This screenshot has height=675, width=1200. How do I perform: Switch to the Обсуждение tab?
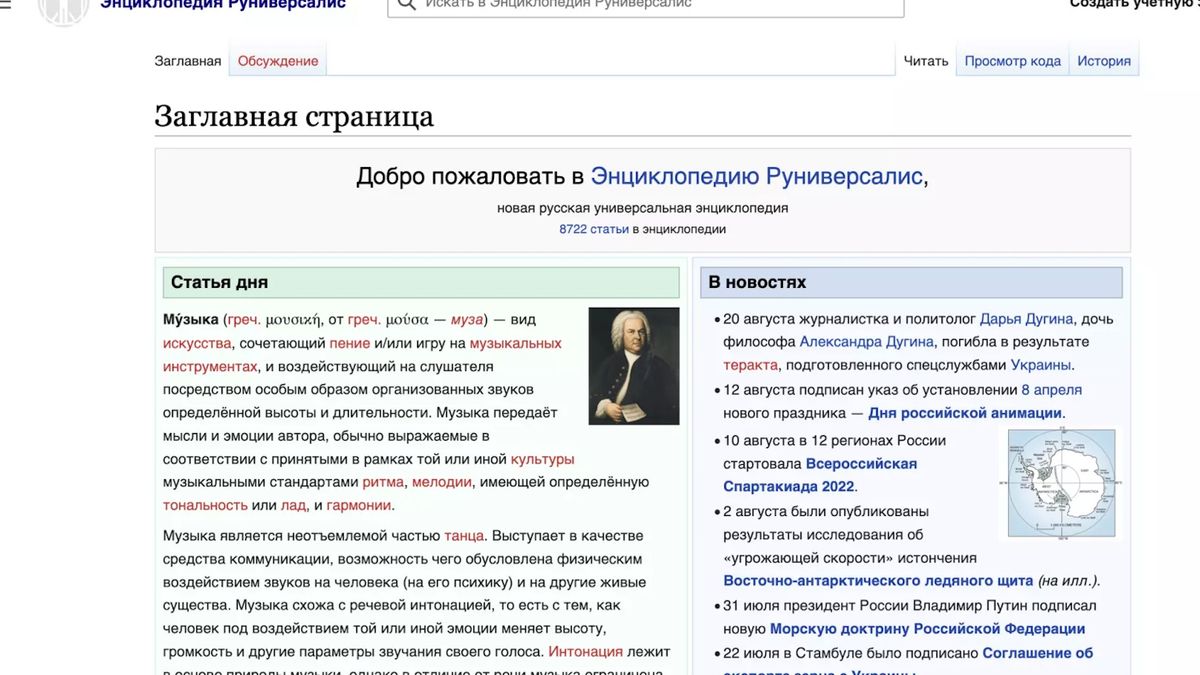click(278, 61)
